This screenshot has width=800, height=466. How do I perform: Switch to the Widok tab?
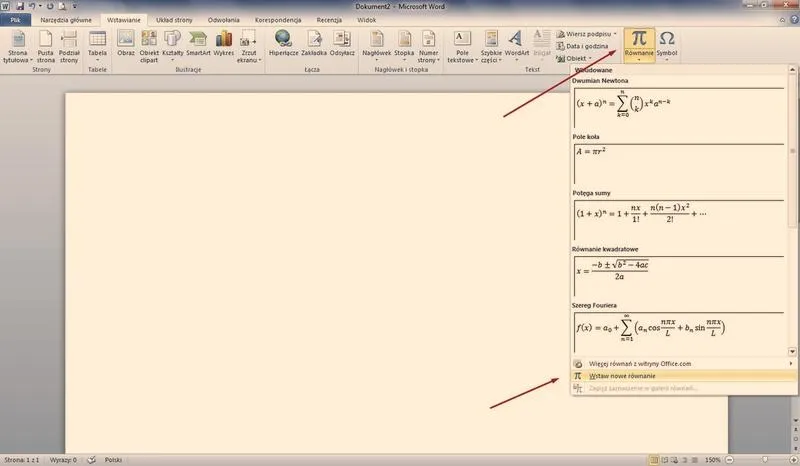(366, 20)
